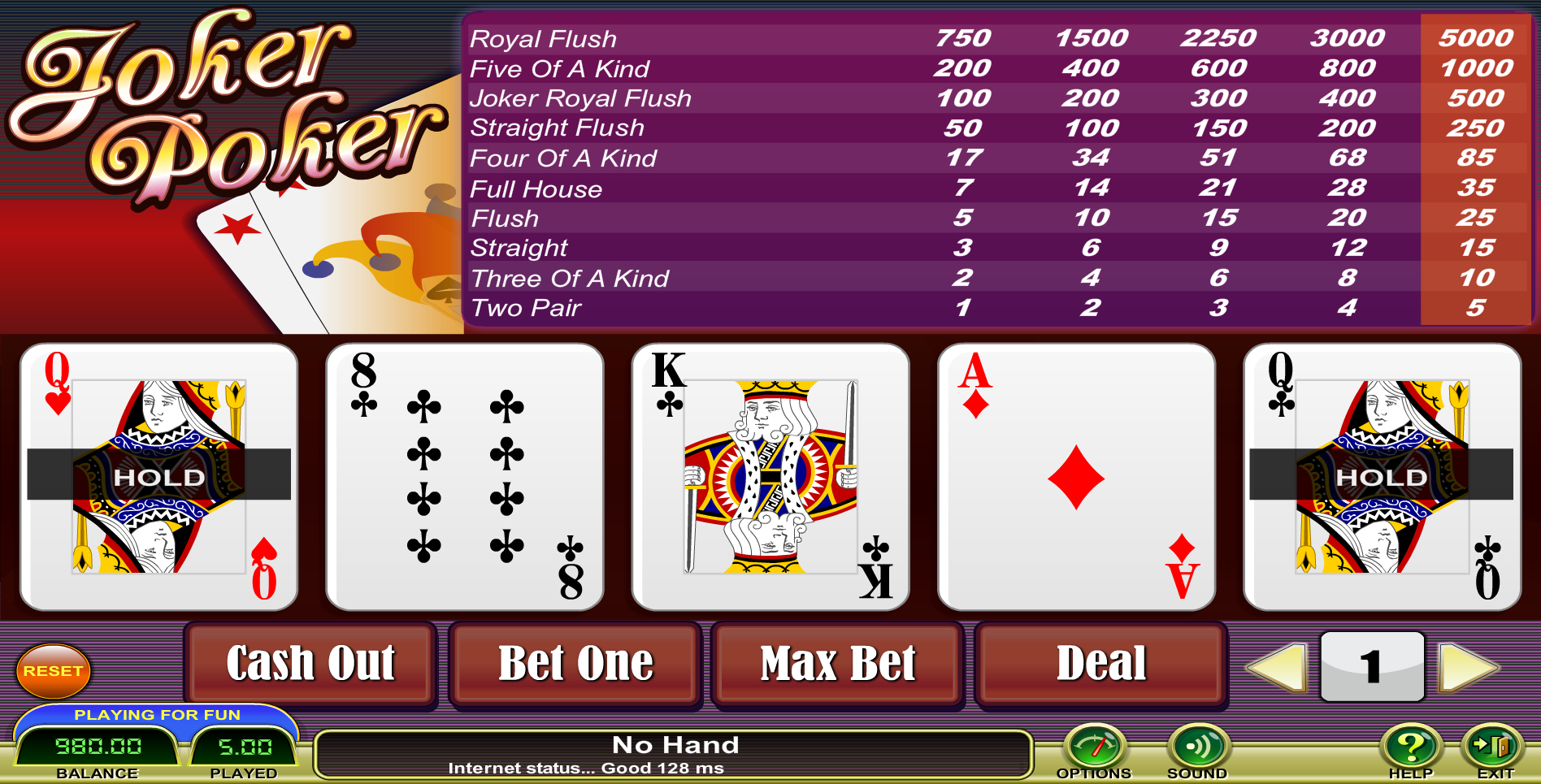Click the Royal Flush 5000 payout column
Image resolution: width=1541 pixels, height=784 pixels.
coord(1475,37)
